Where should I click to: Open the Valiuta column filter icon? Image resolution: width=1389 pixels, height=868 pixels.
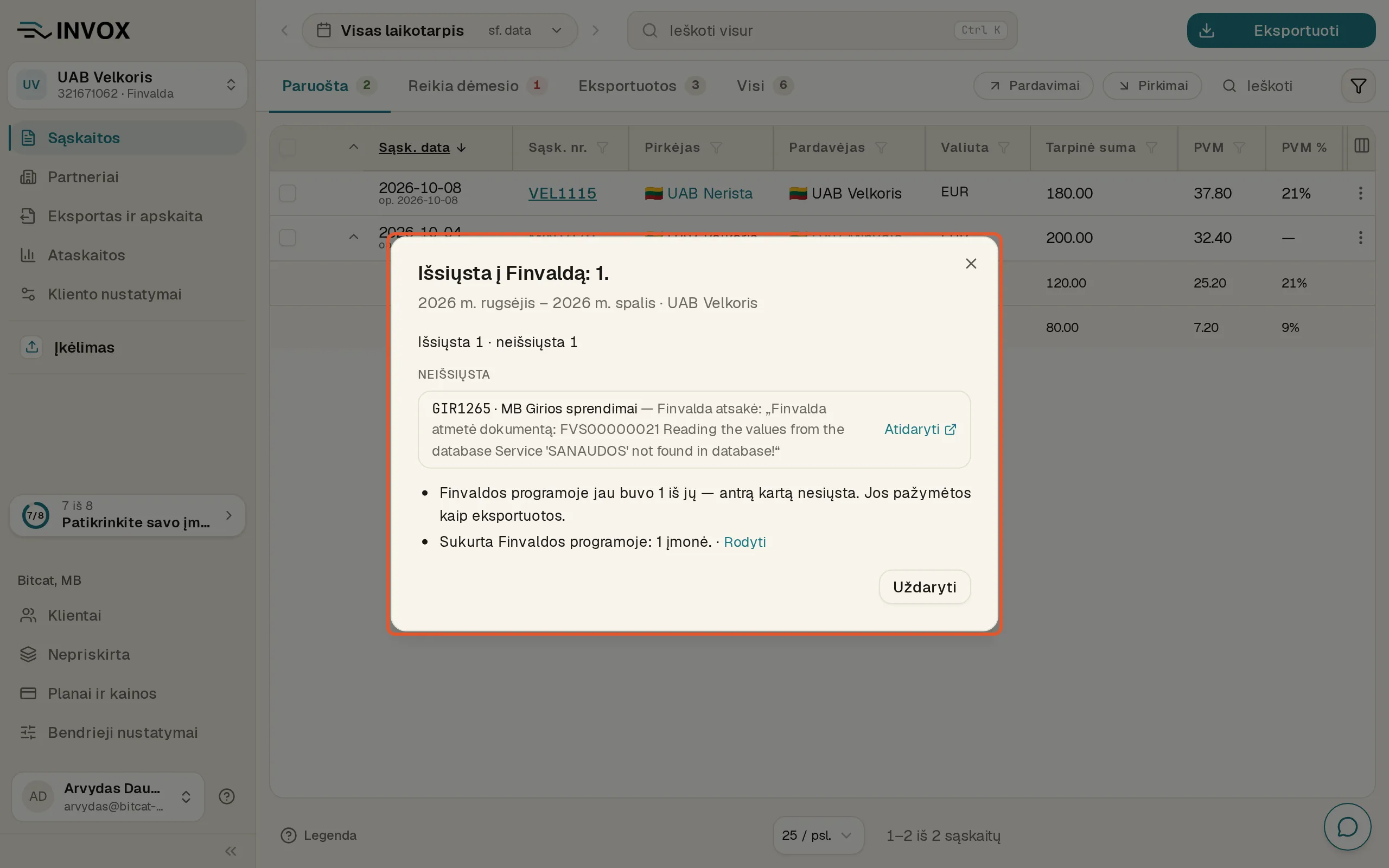(1003, 148)
